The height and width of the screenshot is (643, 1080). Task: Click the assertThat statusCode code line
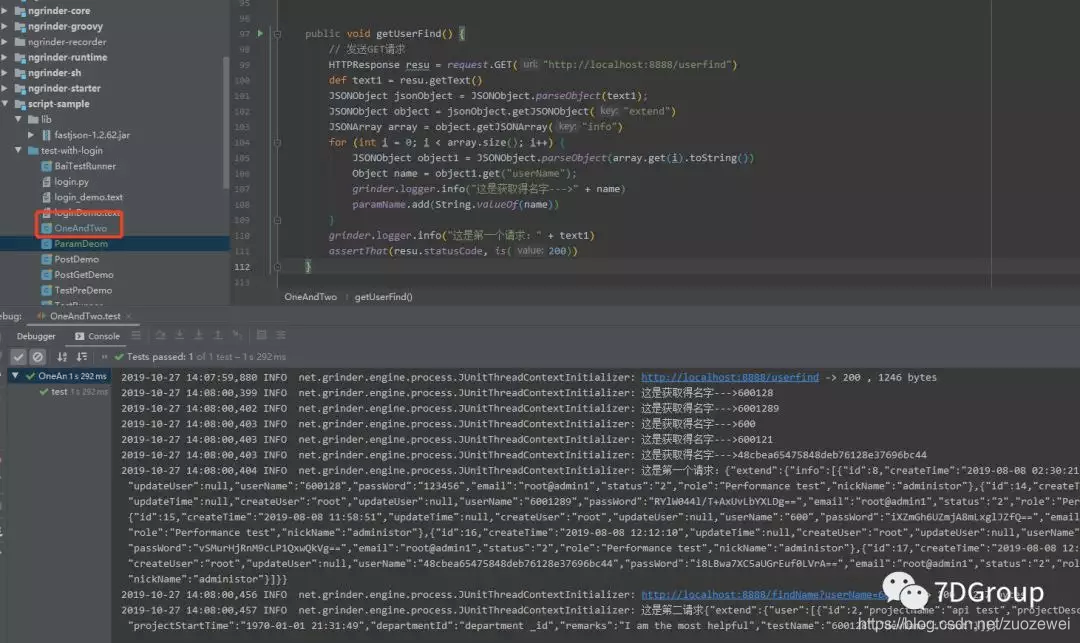coord(453,251)
